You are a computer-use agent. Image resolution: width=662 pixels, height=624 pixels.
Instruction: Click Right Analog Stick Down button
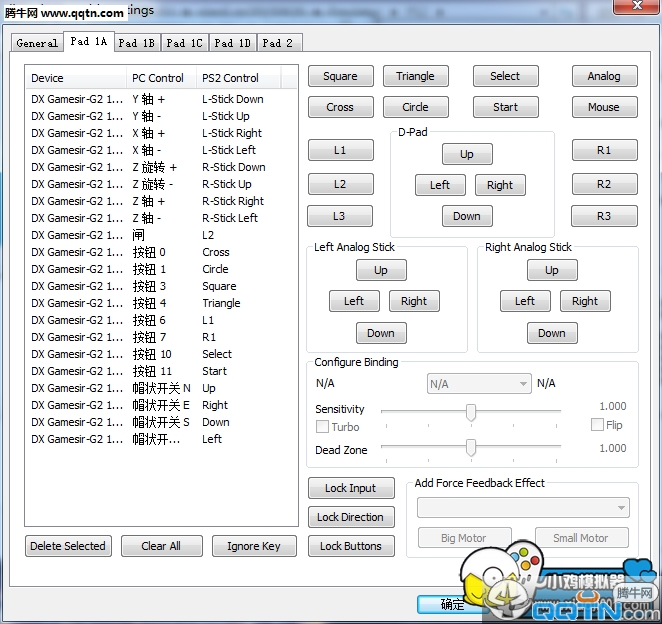pos(552,333)
